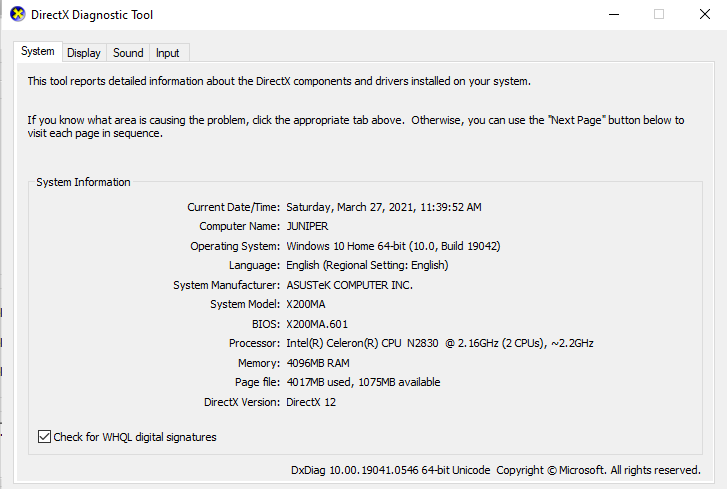Click the Current Date/Time value
The width and height of the screenshot is (727, 489).
tap(384, 207)
